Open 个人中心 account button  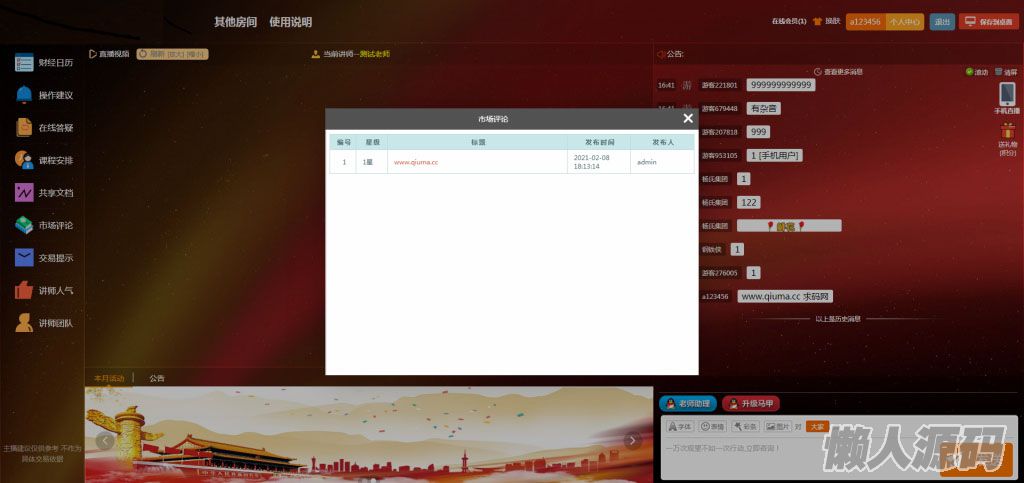[904, 22]
